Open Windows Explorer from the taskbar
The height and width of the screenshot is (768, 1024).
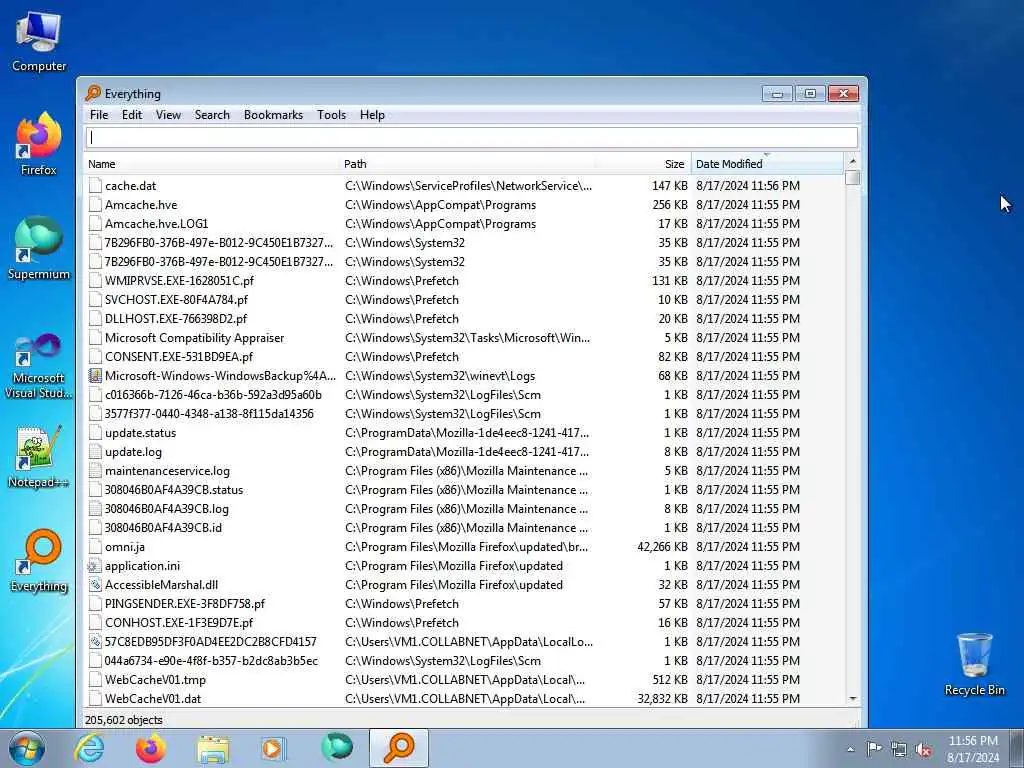pos(213,750)
